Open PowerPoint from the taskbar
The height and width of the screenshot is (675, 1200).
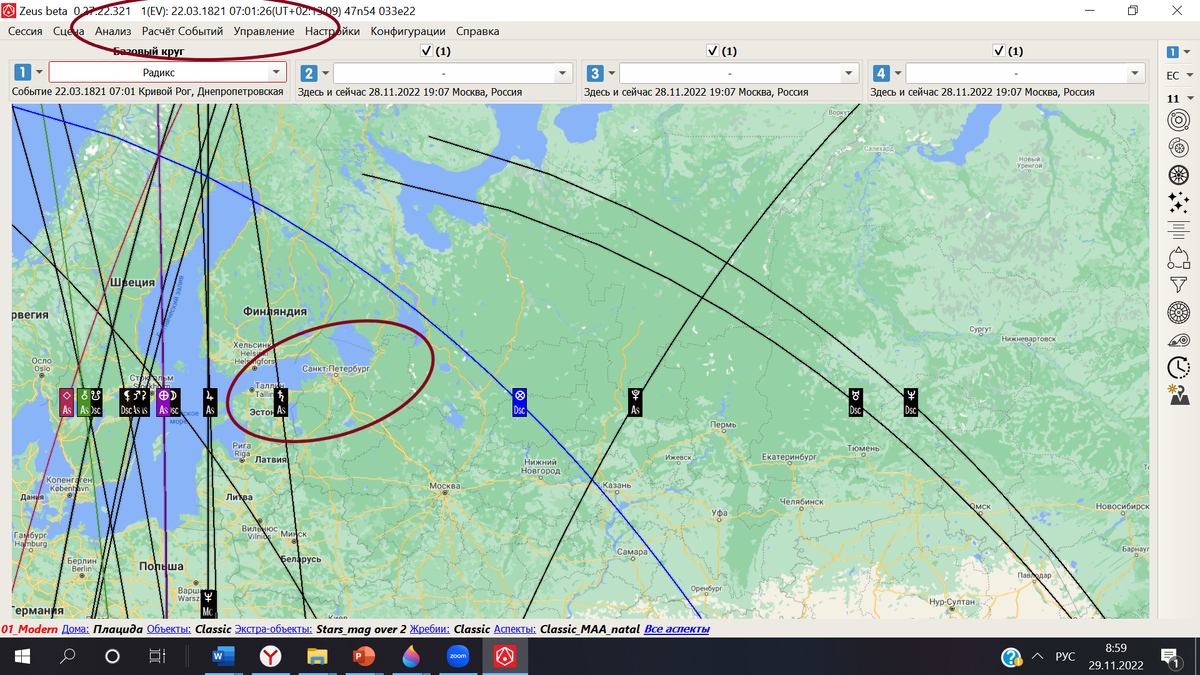[x=363, y=657]
